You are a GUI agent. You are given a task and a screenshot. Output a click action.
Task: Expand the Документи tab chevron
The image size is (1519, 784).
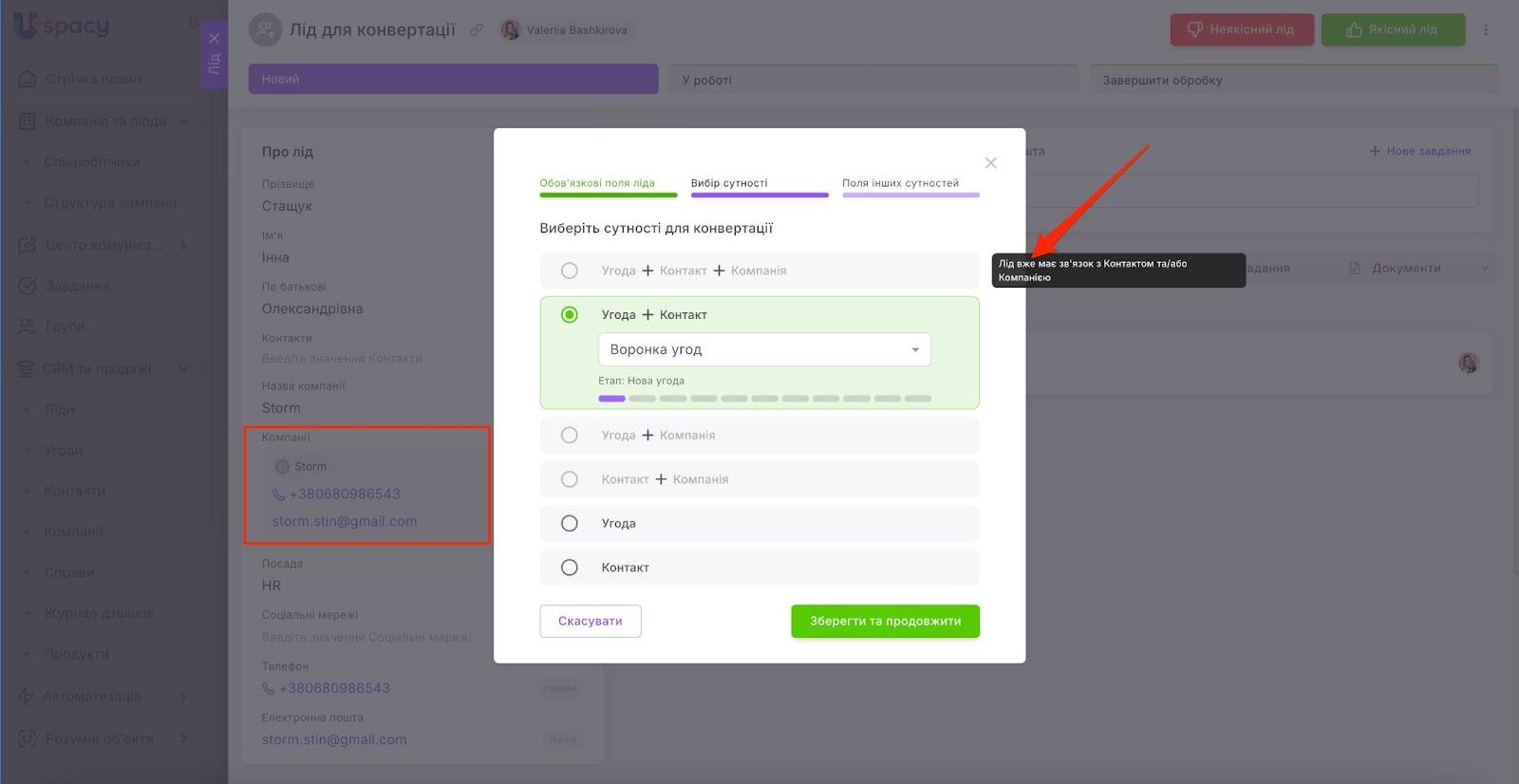pyautogui.click(x=1485, y=269)
